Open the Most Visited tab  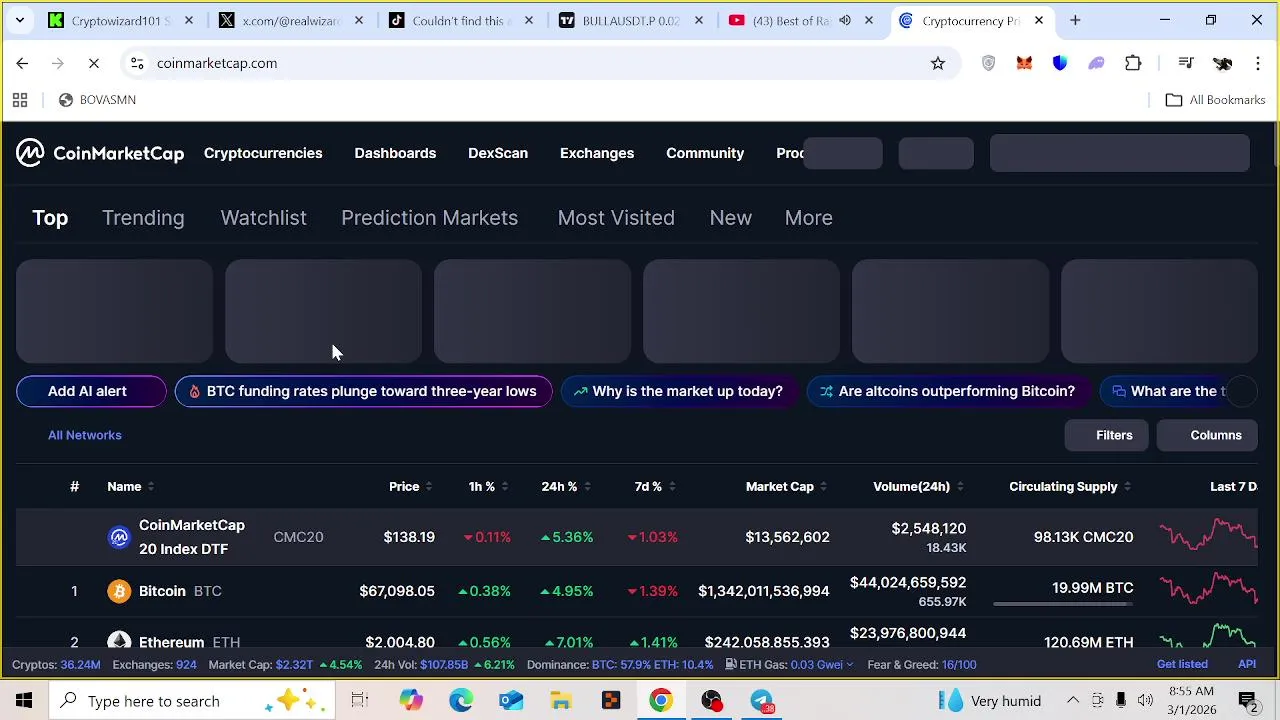pos(616,218)
